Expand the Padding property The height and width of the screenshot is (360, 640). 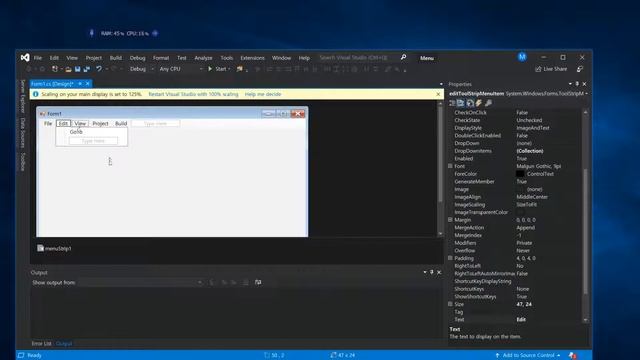(450, 258)
